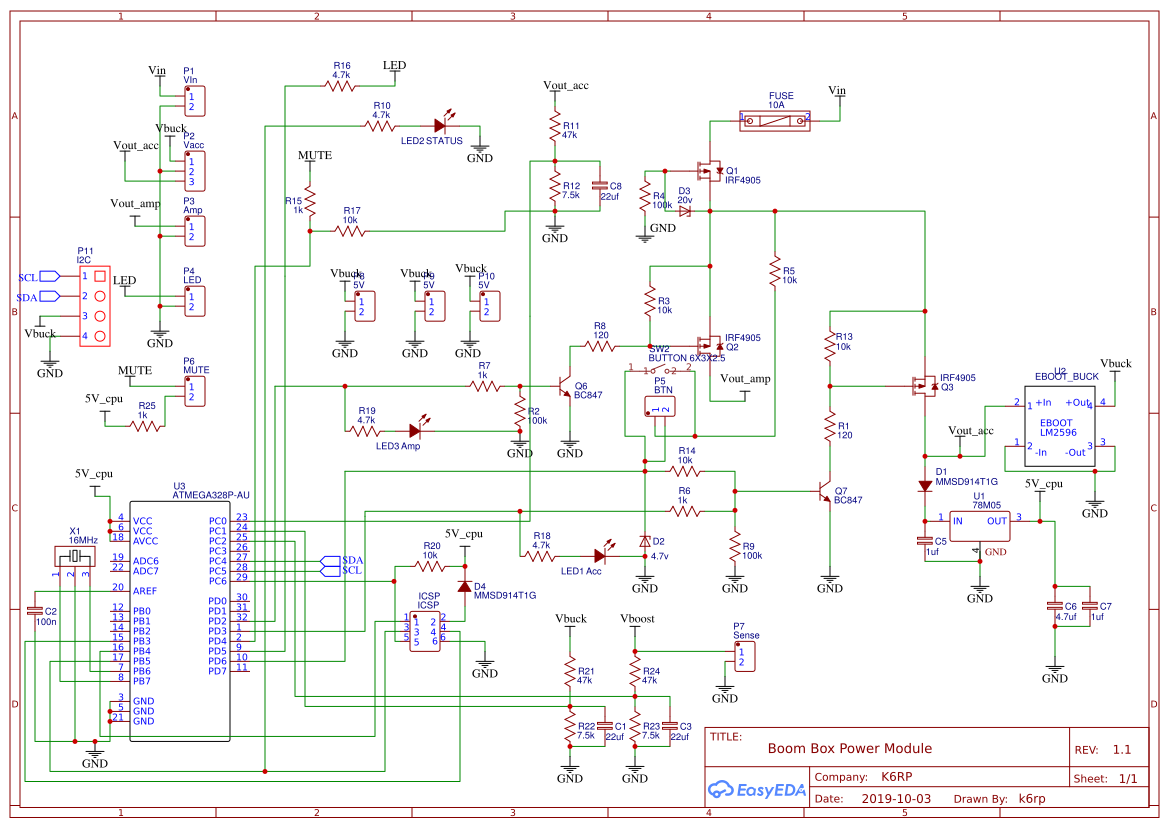Select the SW2 pushbutton switch symbol

pyautogui.click(x=660, y=370)
